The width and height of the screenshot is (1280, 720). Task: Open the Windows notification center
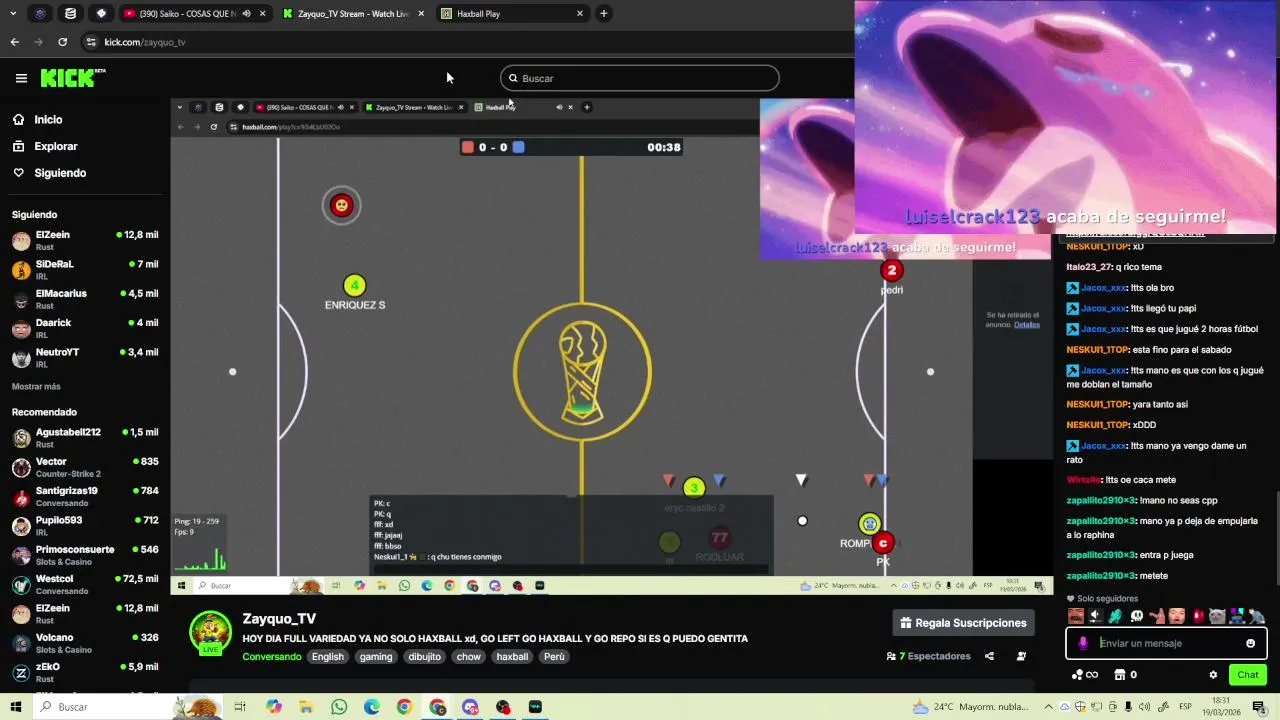click(1258, 707)
